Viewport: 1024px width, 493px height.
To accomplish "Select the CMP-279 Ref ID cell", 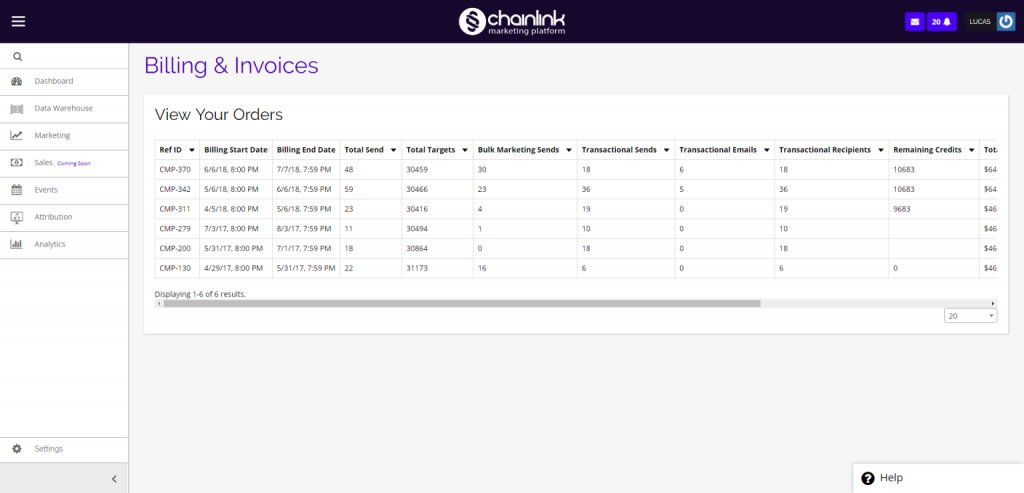I will tap(177, 229).
